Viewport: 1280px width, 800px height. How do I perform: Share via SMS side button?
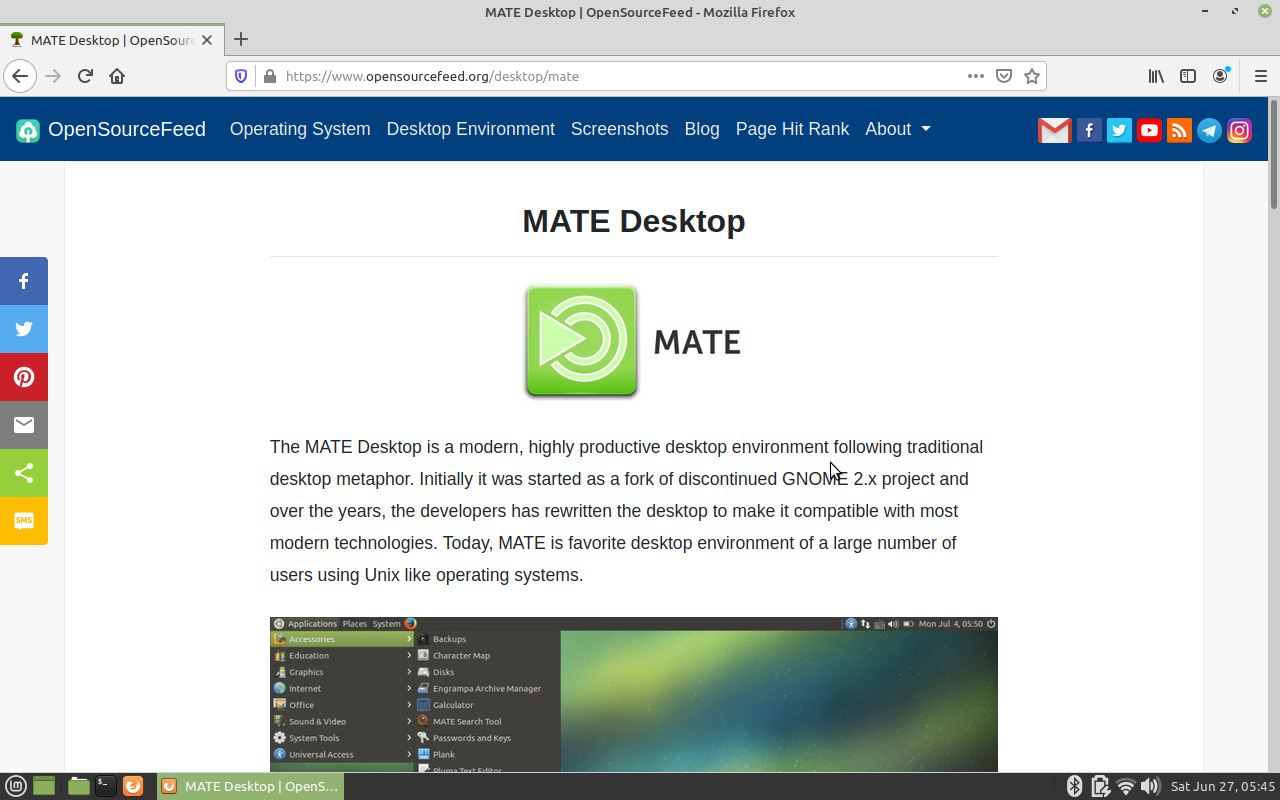(x=24, y=521)
